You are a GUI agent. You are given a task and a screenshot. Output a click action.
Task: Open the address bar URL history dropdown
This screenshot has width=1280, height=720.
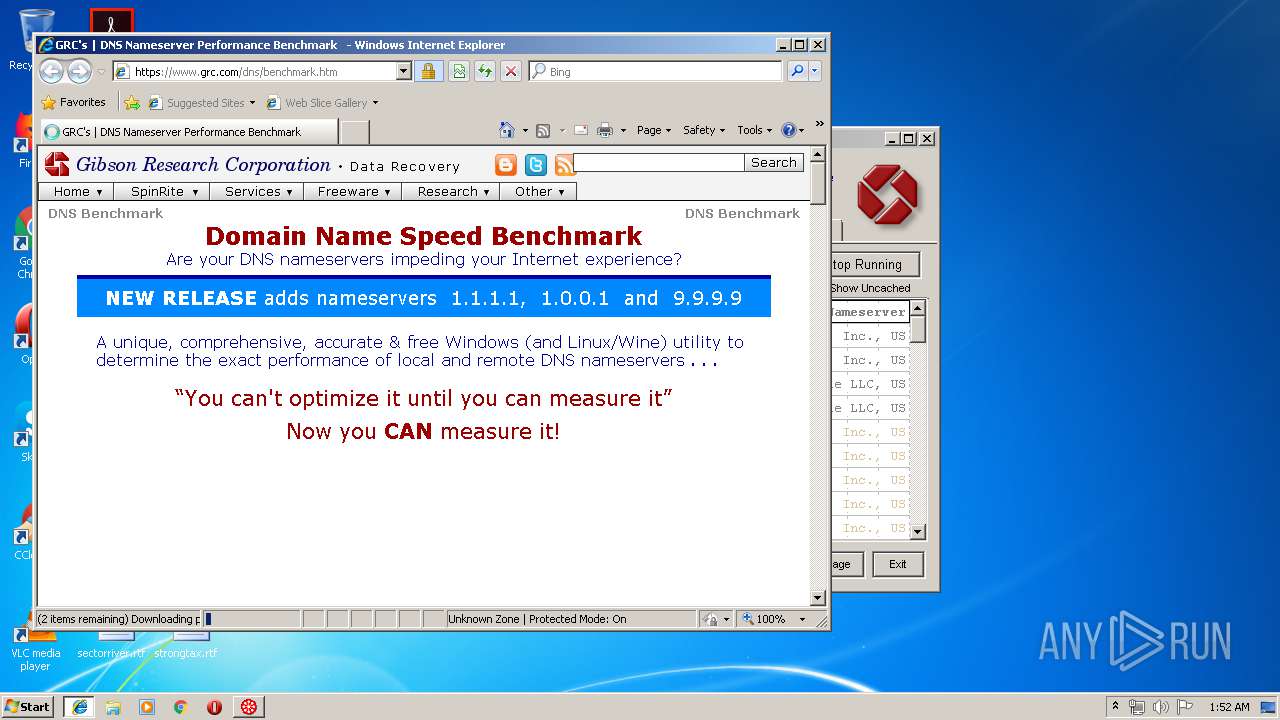point(403,71)
